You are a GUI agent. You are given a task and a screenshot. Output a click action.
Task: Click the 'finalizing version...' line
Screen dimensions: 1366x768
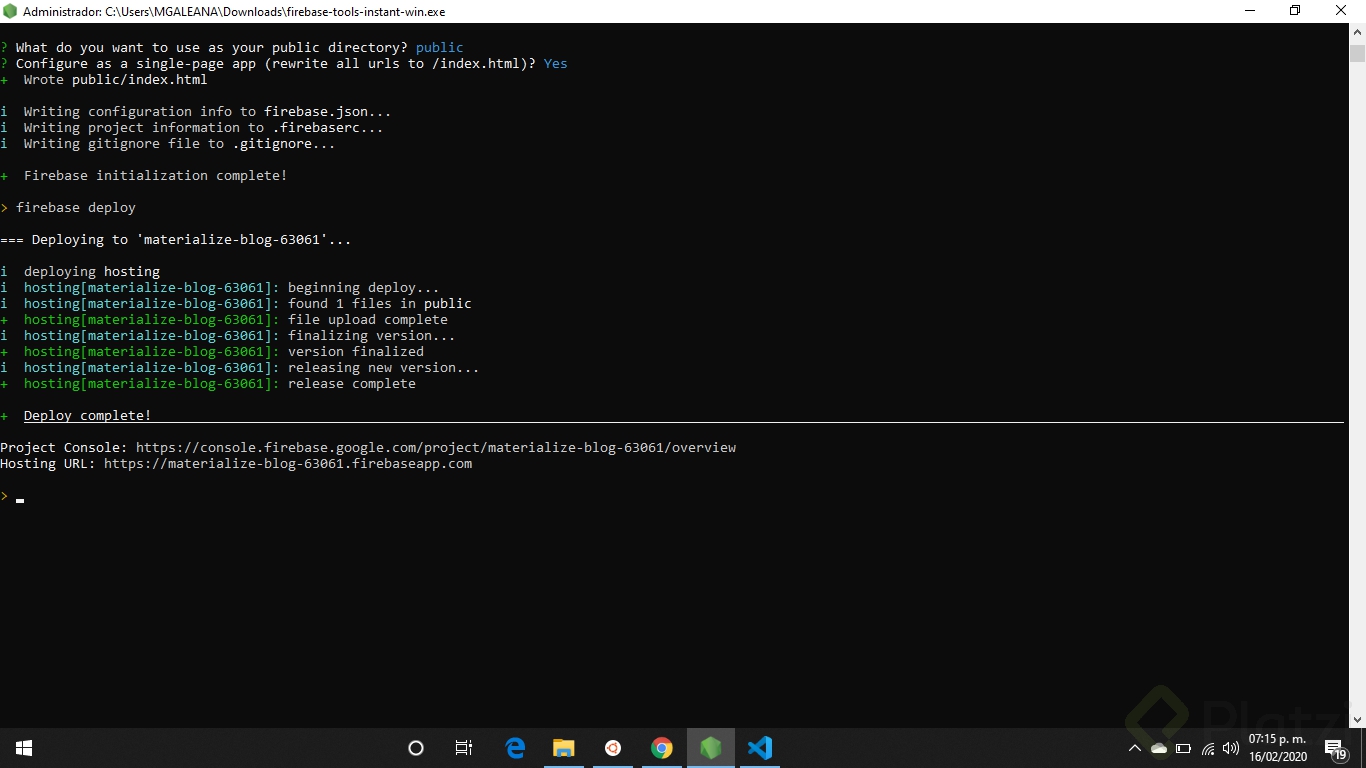pos(240,335)
